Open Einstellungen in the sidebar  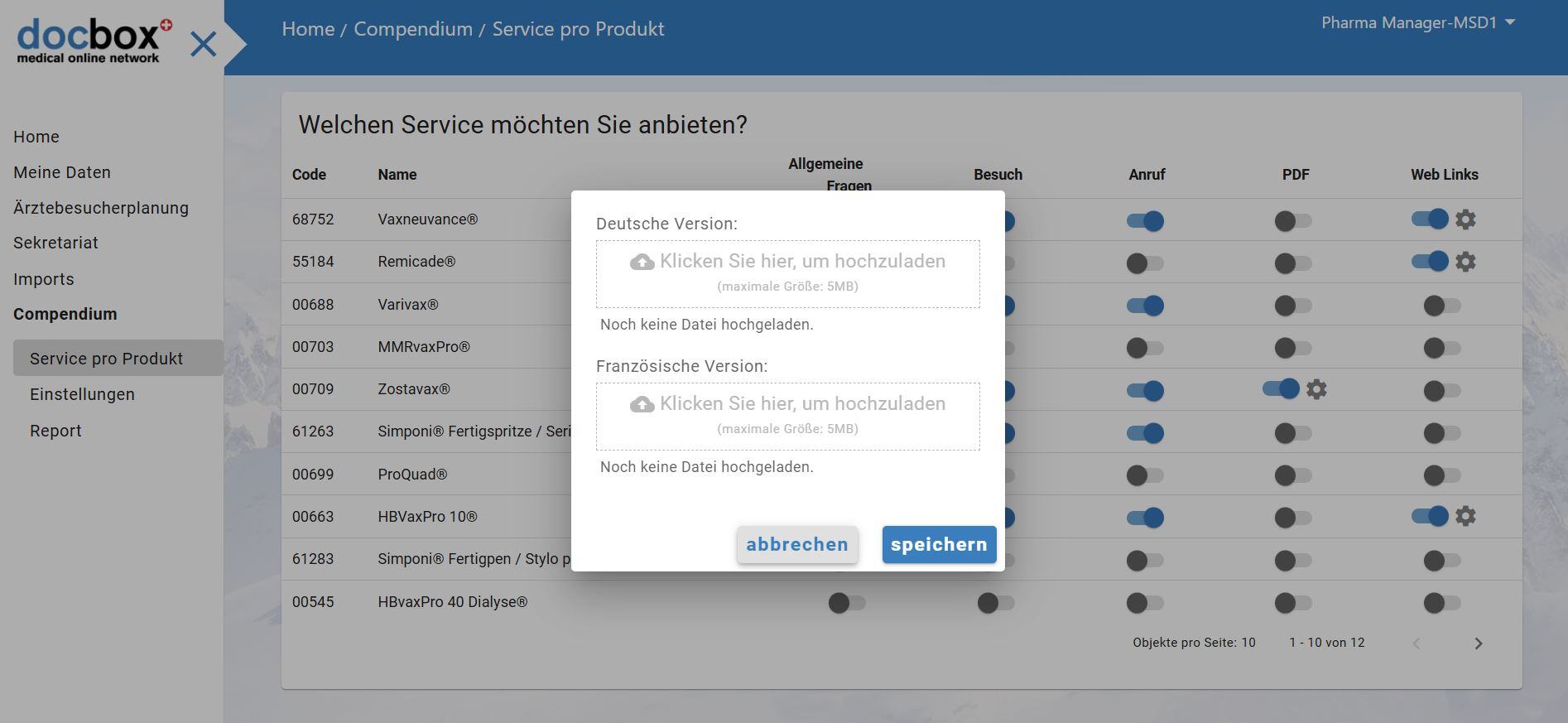pyautogui.click(x=82, y=394)
